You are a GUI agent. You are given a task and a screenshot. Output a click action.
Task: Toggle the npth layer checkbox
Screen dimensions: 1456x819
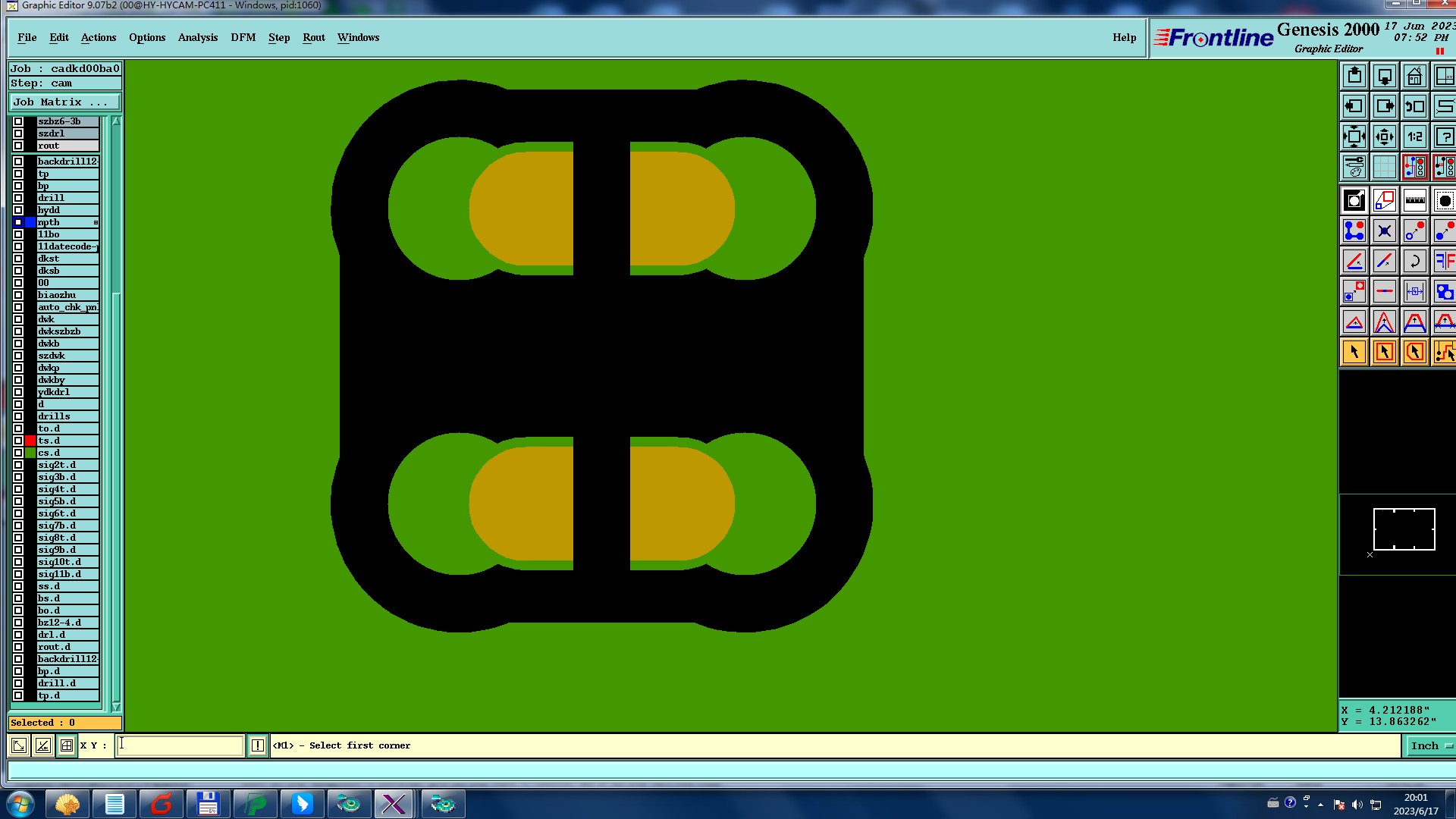pyautogui.click(x=18, y=222)
